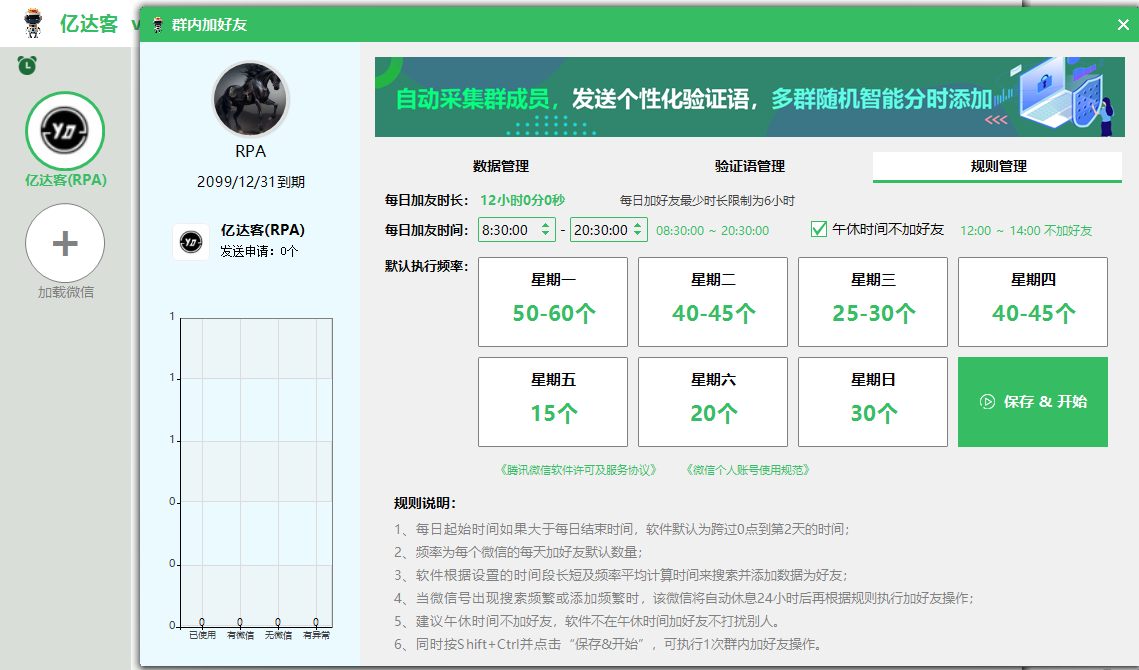
Task: Click the horse profile picture above RPA
Action: [x=251, y=99]
